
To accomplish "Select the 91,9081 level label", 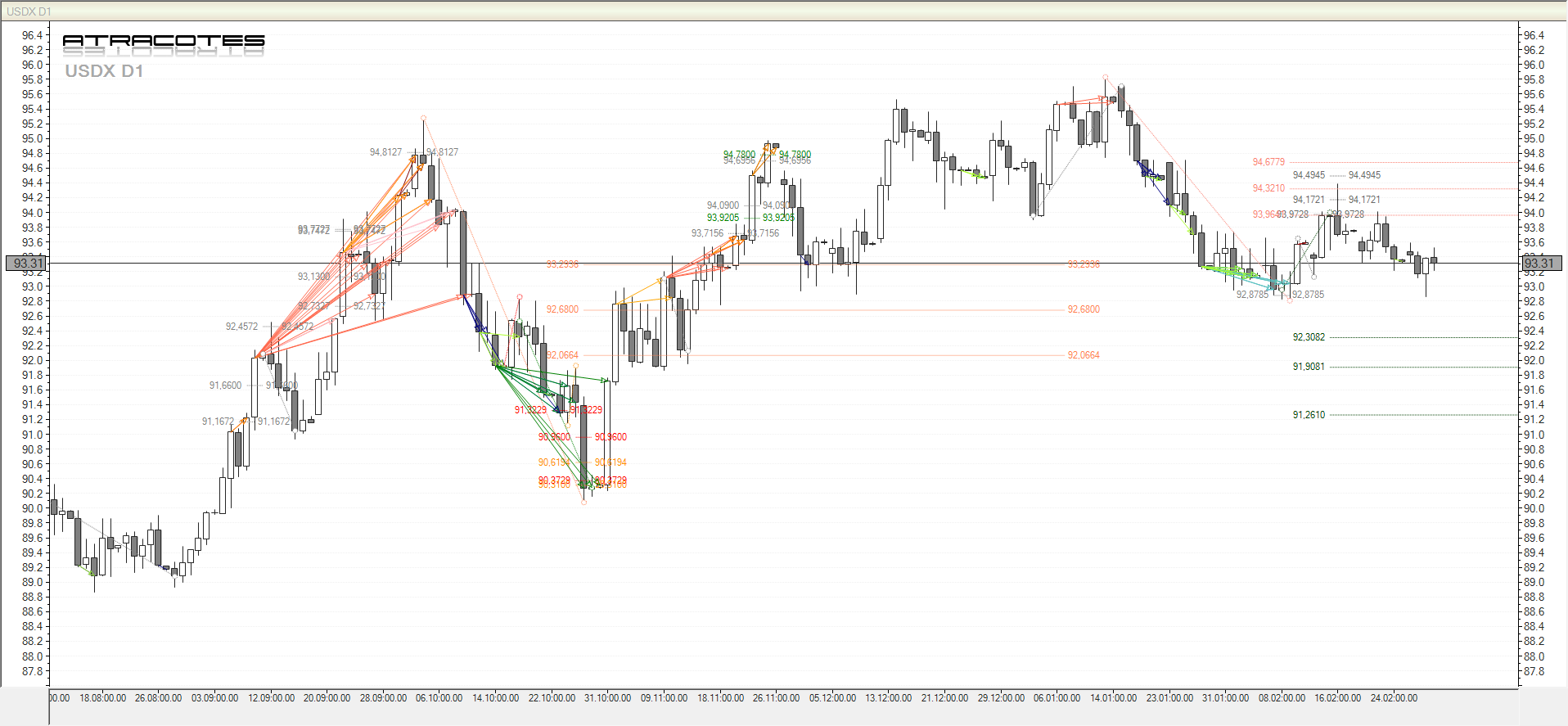I will click(x=1309, y=367).
